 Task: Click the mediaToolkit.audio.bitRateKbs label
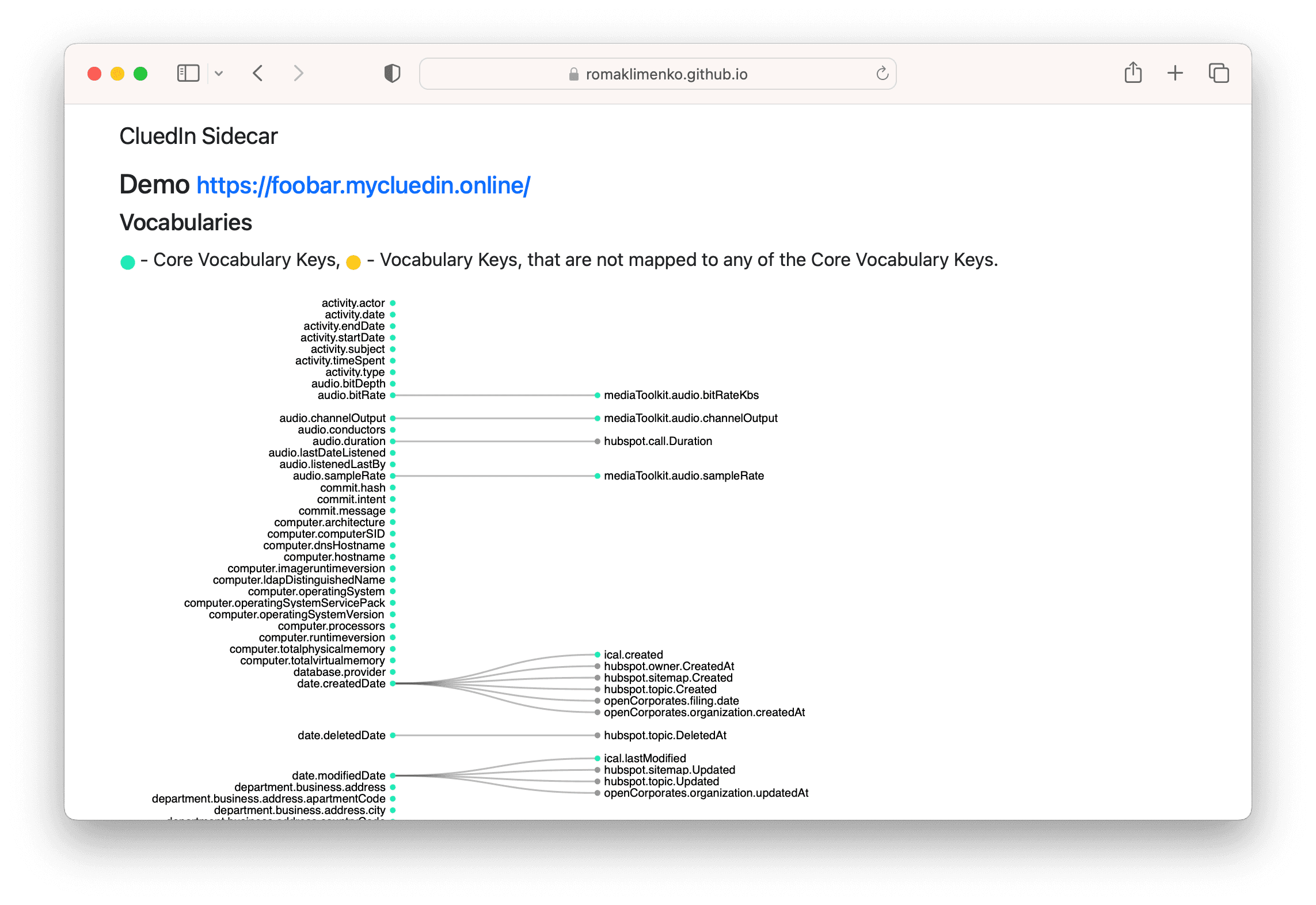point(681,396)
